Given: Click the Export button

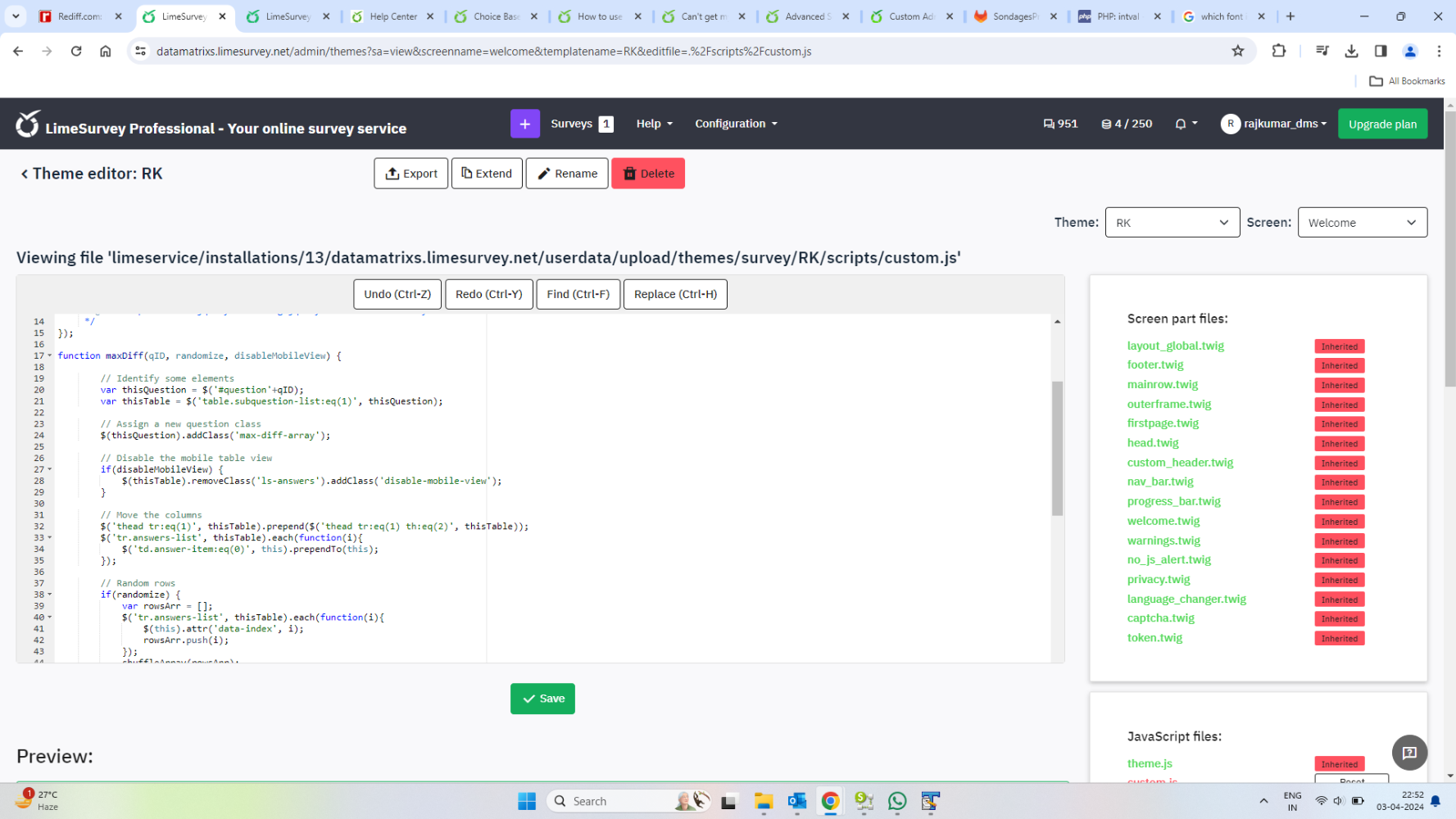Looking at the screenshot, I should coord(411,174).
